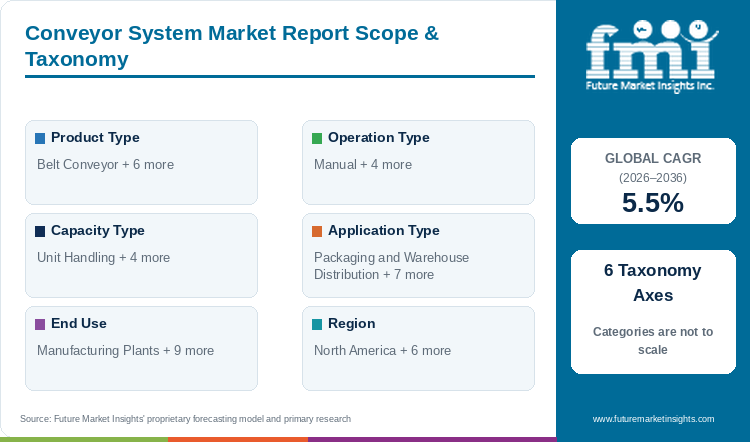Click the blue square beside Product Type

pyautogui.click(x=40, y=138)
